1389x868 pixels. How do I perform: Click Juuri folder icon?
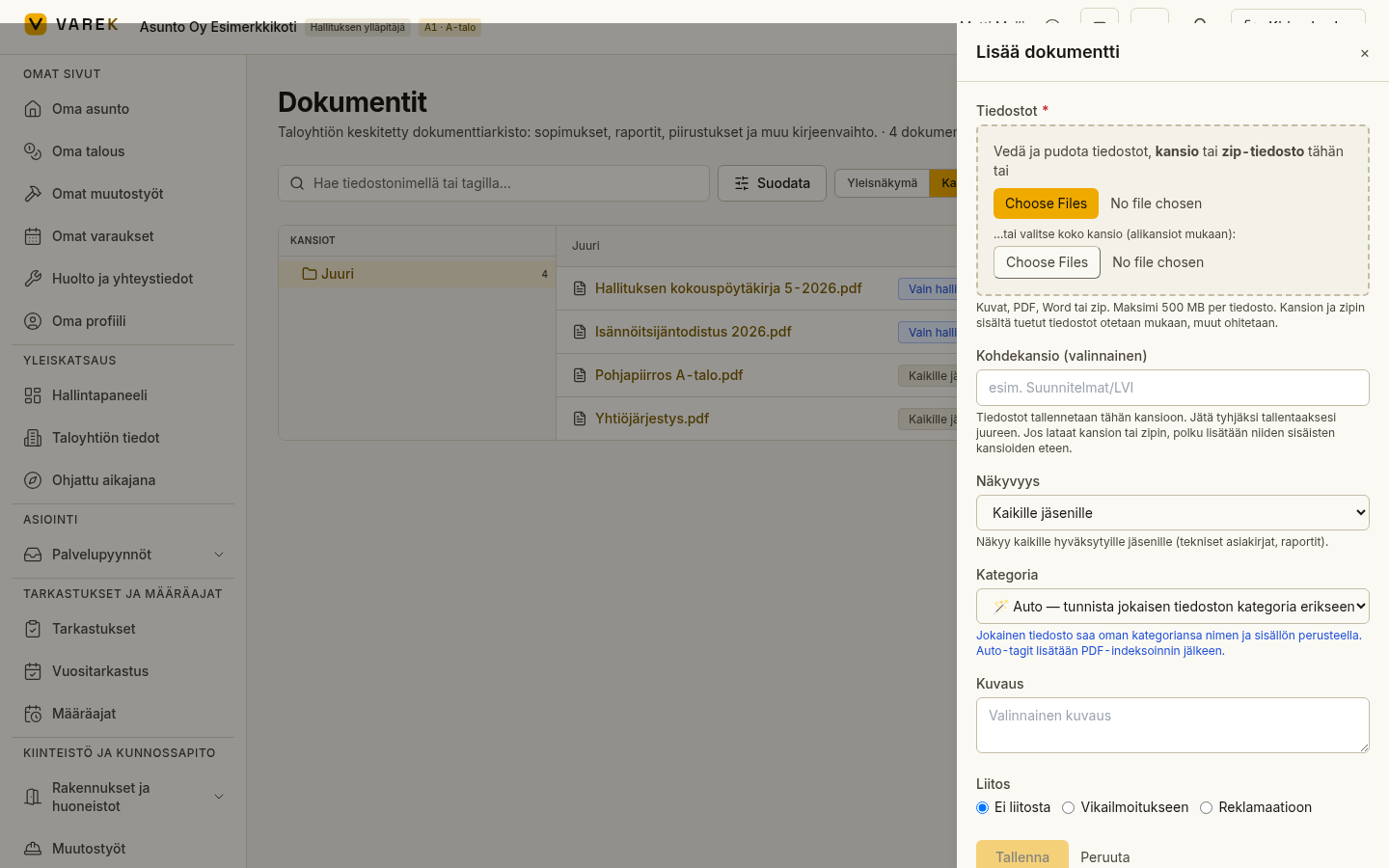[310, 274]
